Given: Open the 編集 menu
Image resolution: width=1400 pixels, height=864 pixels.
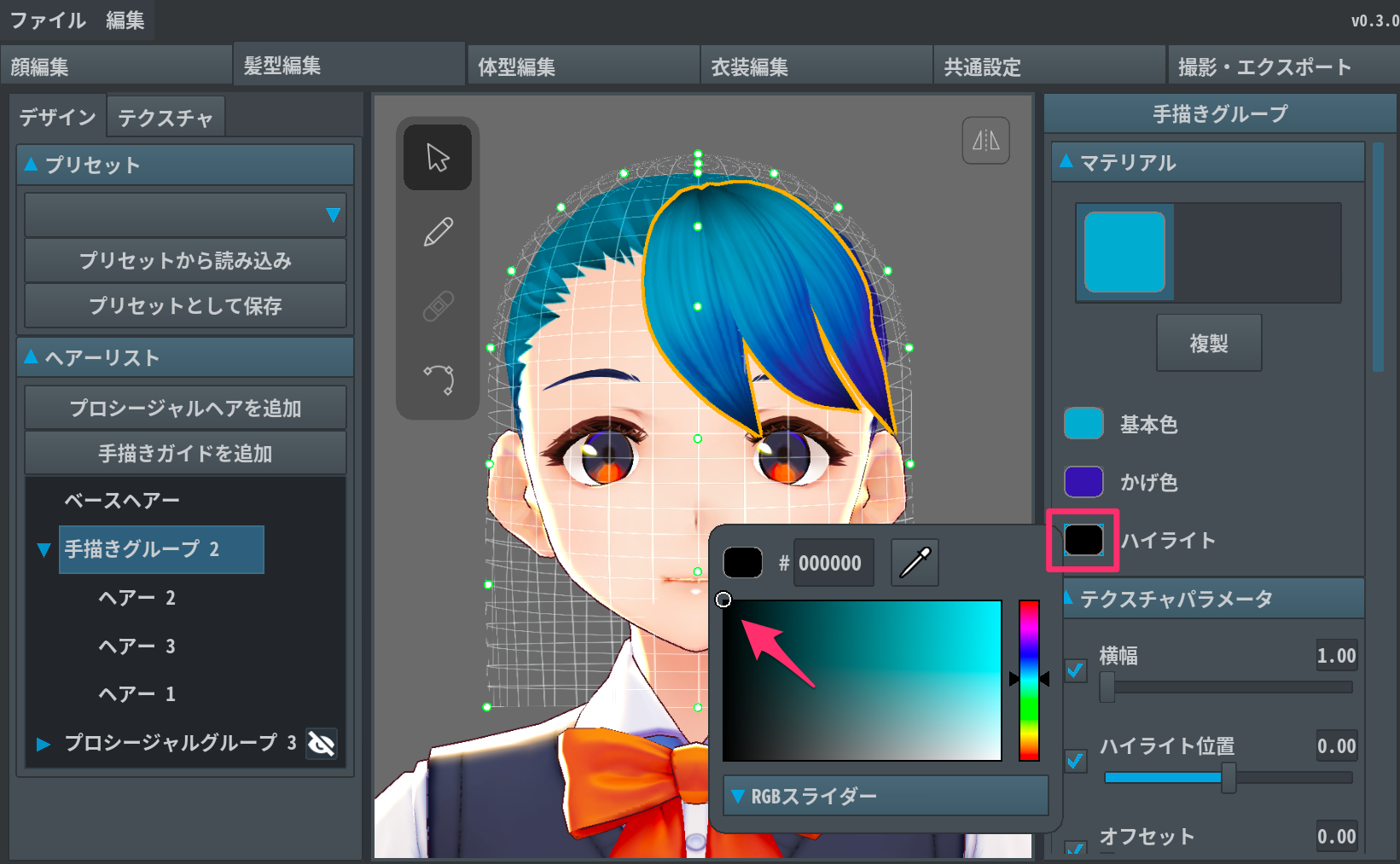Looking at the screenshot, I should (125, 20).
